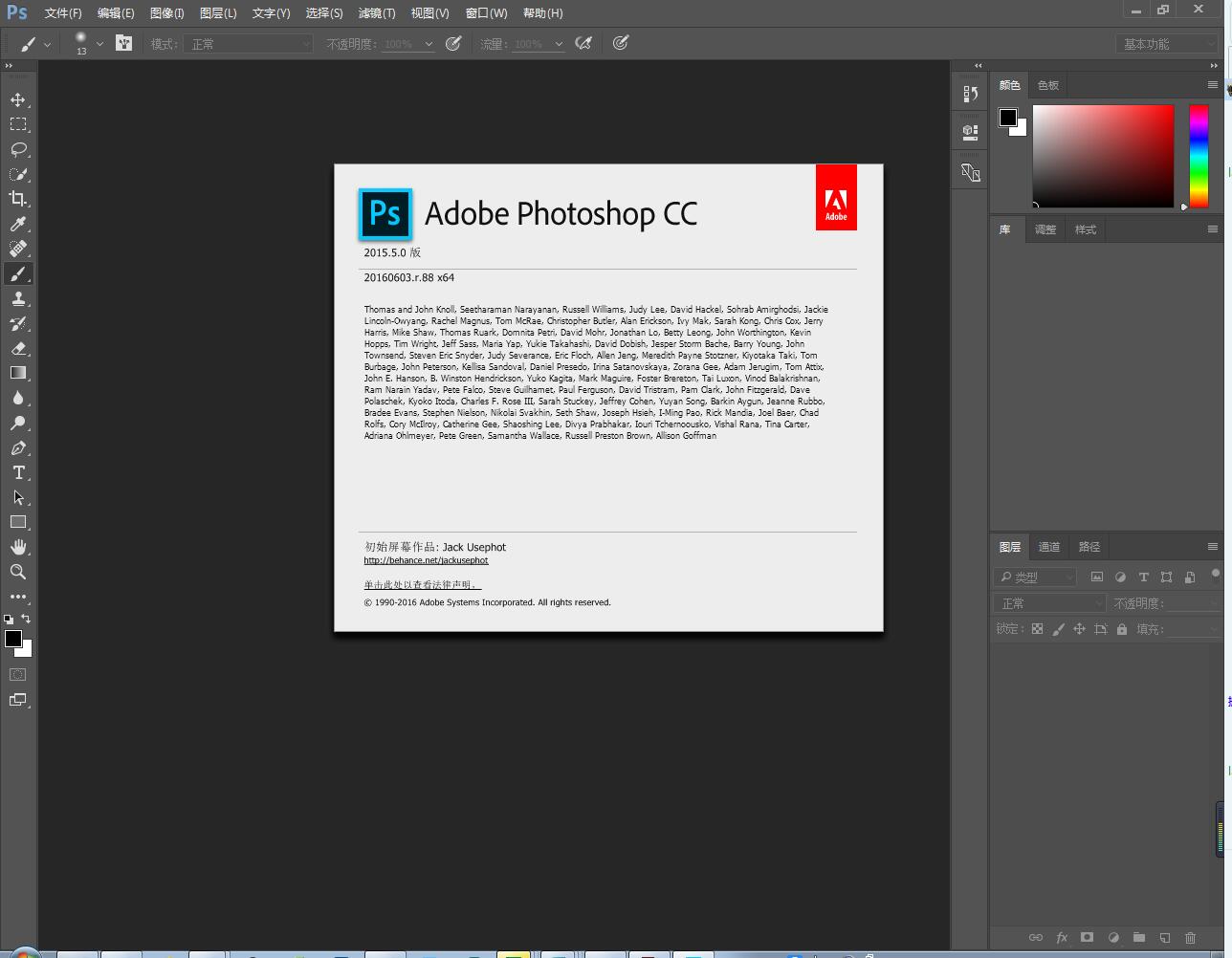The image size is (1232, 958).
Task: Open the Color panel flyout menu
Action: [x=1212, y=85]
